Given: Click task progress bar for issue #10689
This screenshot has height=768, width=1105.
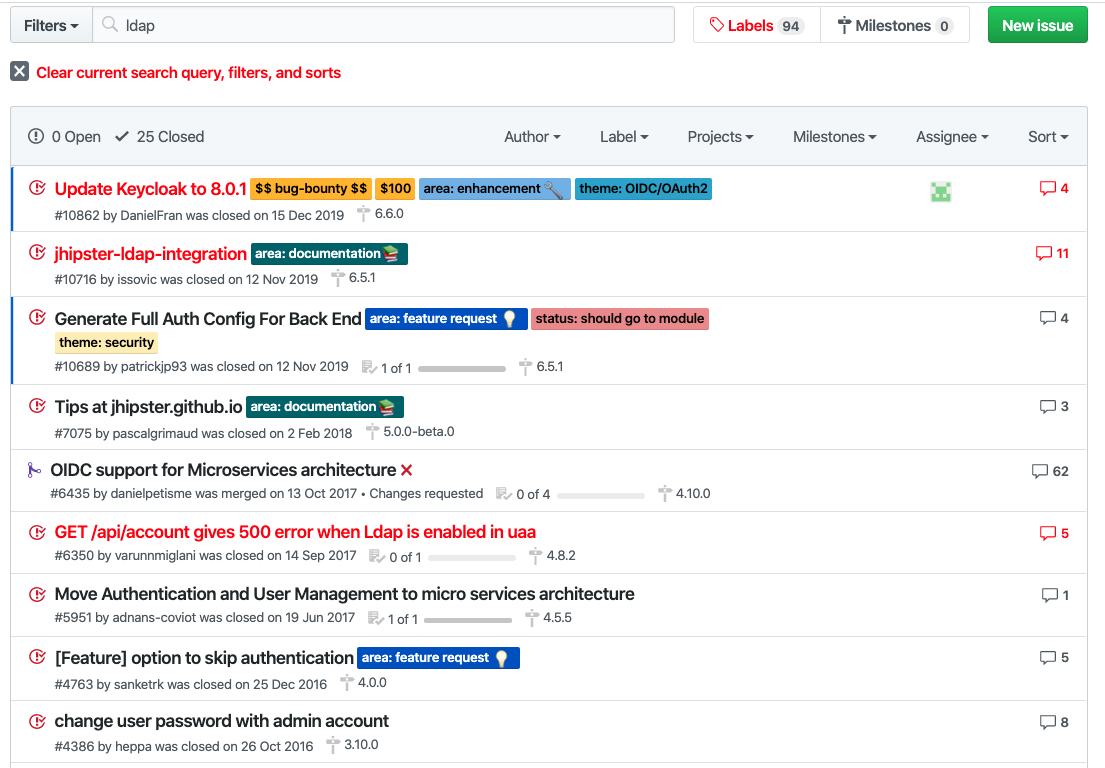Looking at the screenshot, I should pyautogui.click(x=462, y=368).
